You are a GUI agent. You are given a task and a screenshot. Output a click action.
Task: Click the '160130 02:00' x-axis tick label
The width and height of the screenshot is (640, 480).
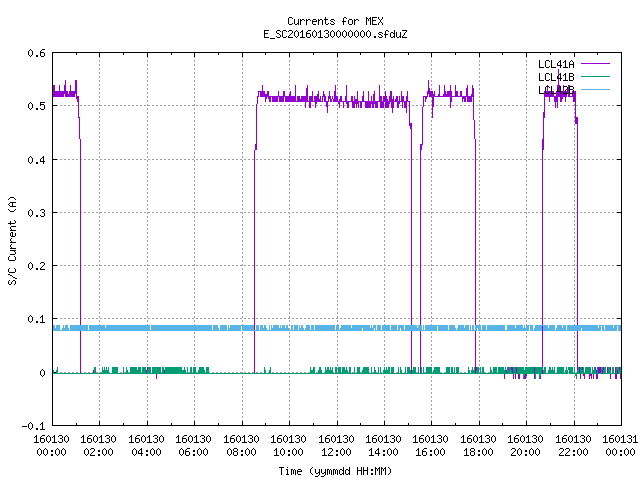pos(98,446)
